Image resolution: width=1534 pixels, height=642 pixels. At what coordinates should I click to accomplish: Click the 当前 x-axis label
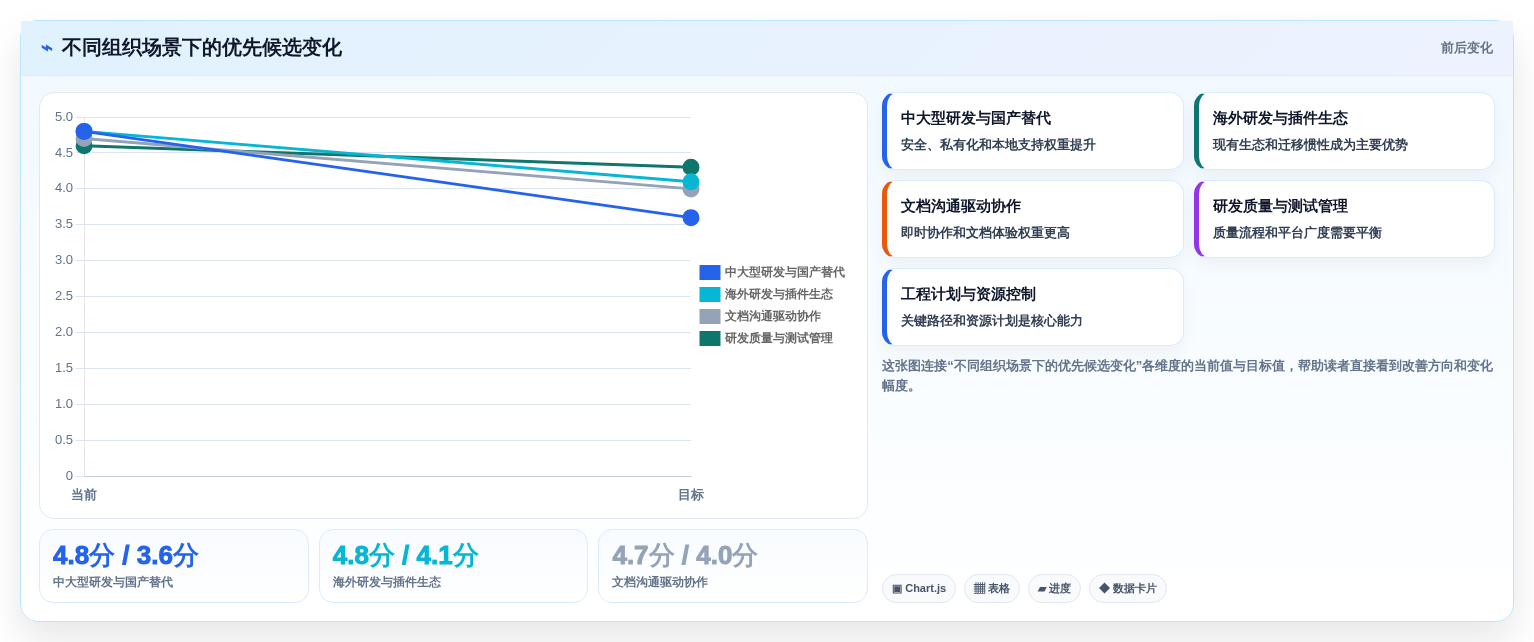coord(84,494)
